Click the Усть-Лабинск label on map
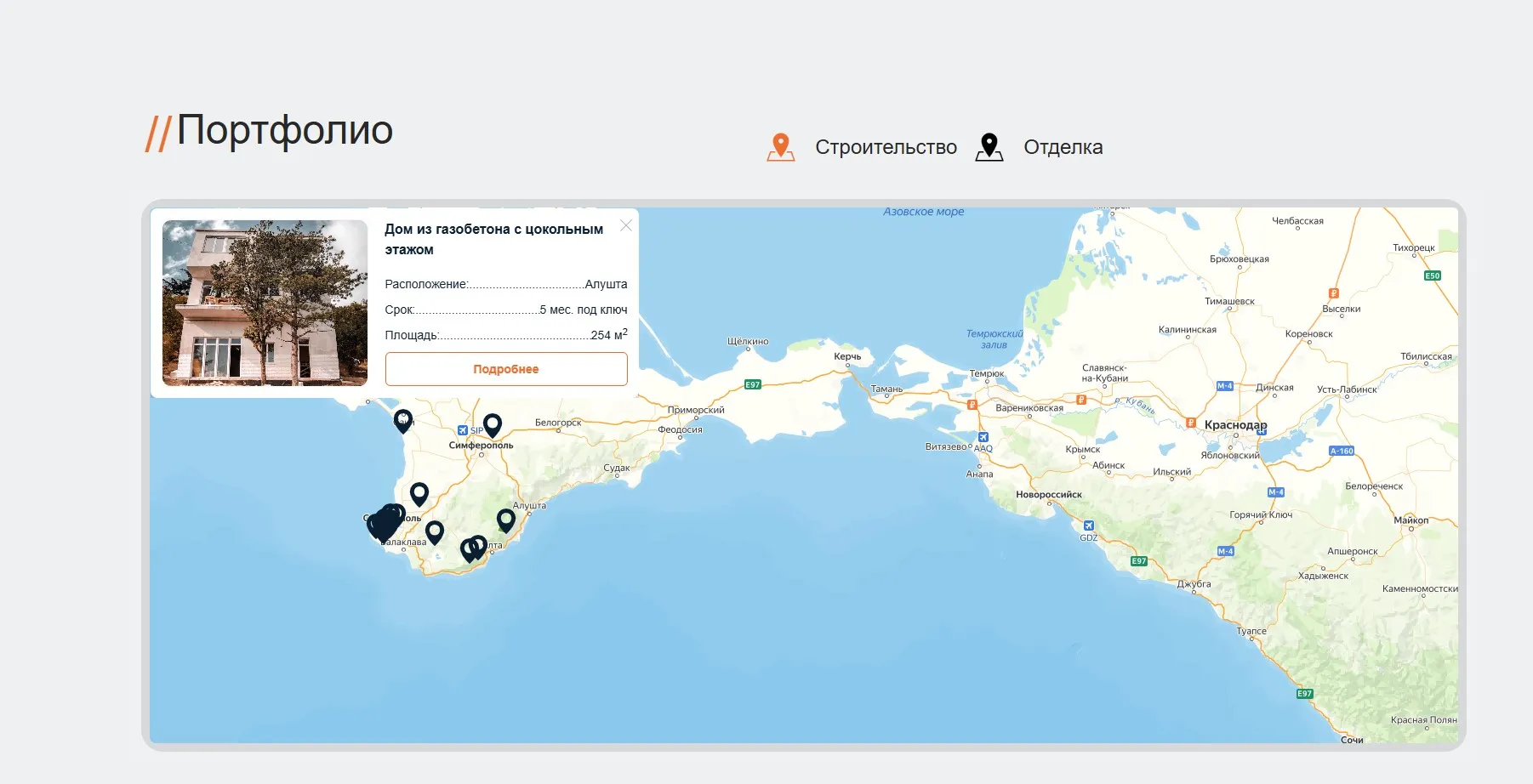The height and width of the screenshot is (784, 1533). (x=1347, y=389)
